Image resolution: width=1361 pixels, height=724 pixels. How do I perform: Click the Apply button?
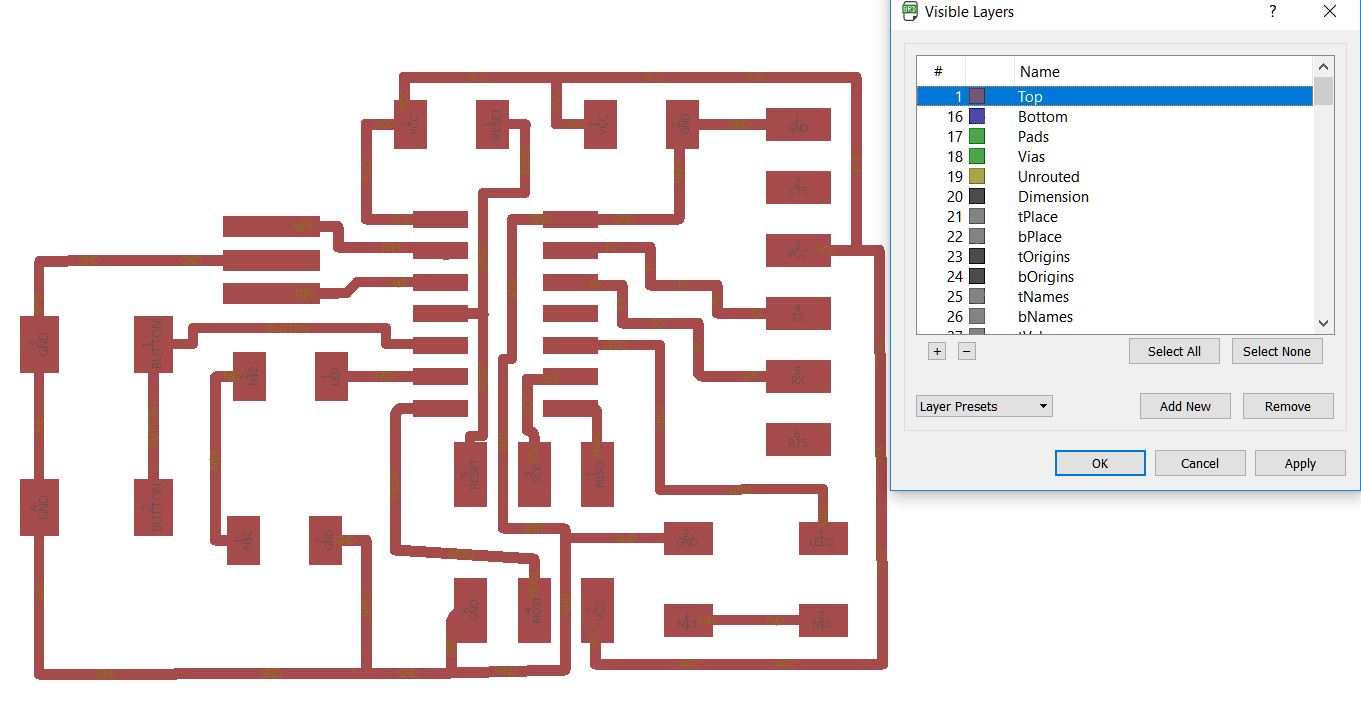(1300, 463)
